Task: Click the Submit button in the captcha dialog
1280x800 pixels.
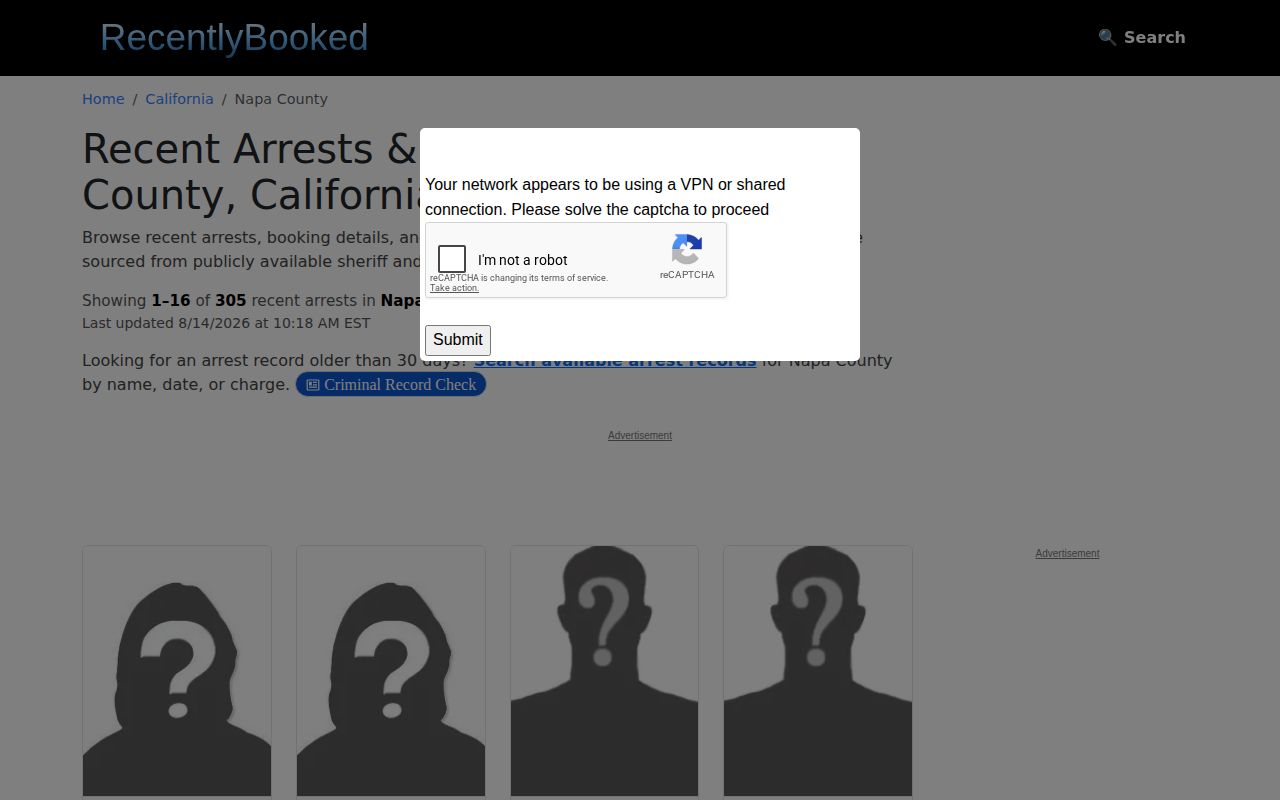Action: [458, 340]
